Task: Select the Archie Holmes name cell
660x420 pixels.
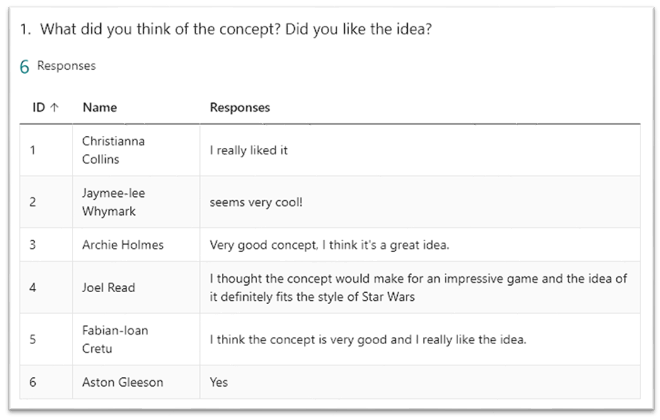Action: pos(123,244)
